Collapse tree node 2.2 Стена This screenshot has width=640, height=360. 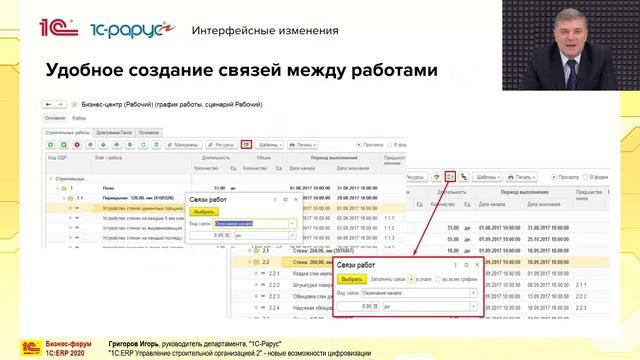(250, 262)
